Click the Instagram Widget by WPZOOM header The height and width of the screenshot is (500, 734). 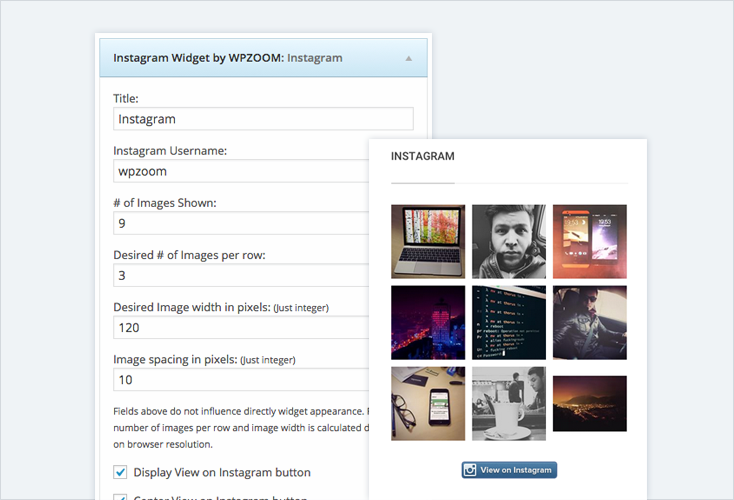point(263,58)
